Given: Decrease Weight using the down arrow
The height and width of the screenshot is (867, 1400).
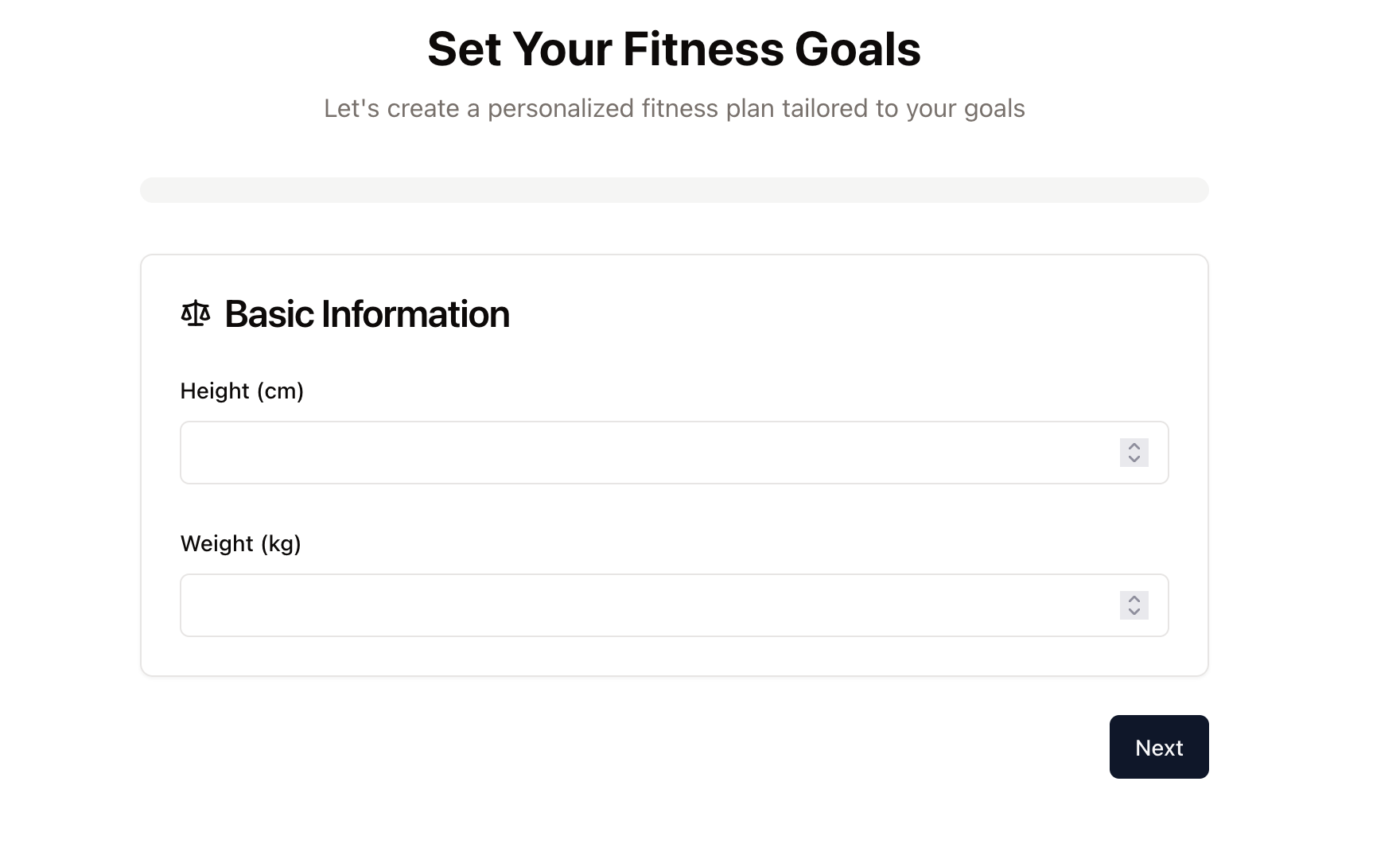Looking at the screenshot, I should [x=1134, y=612].
